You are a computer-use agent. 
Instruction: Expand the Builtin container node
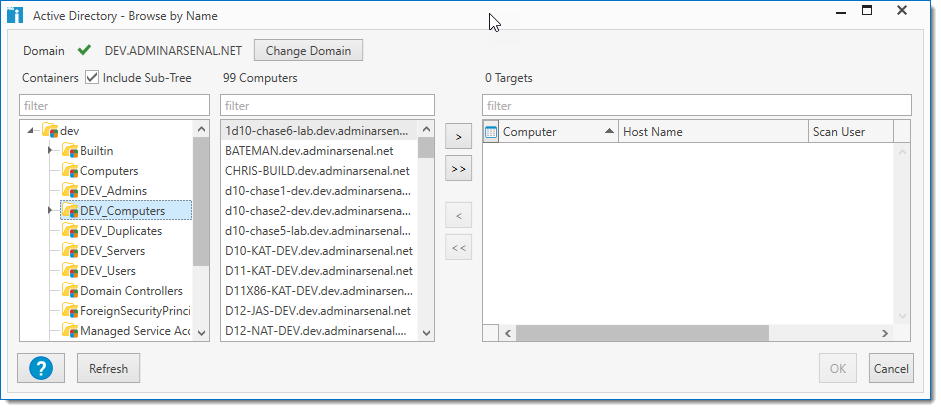50,151
